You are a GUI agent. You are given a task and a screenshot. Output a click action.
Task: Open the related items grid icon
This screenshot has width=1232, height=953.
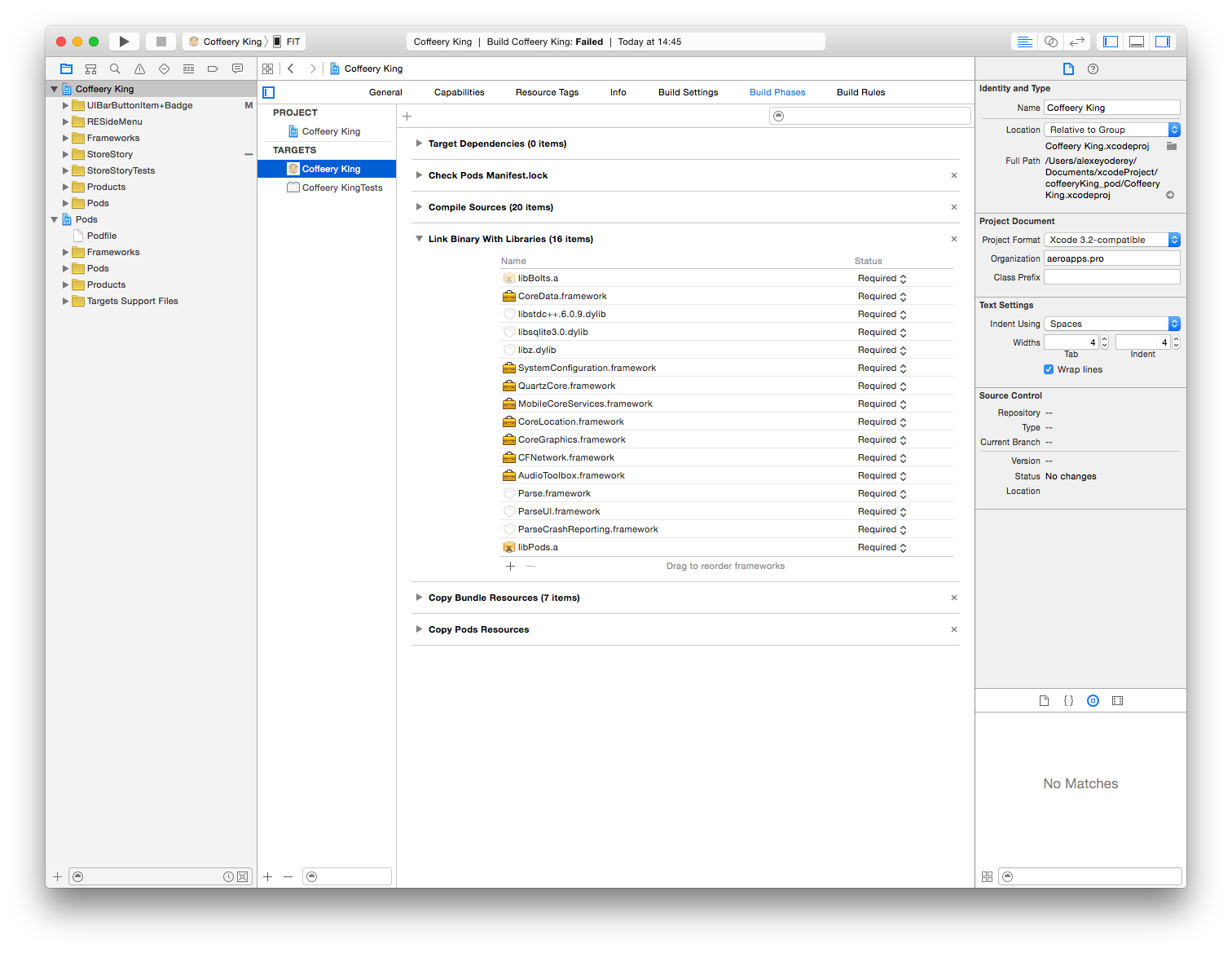click(267, 69)
